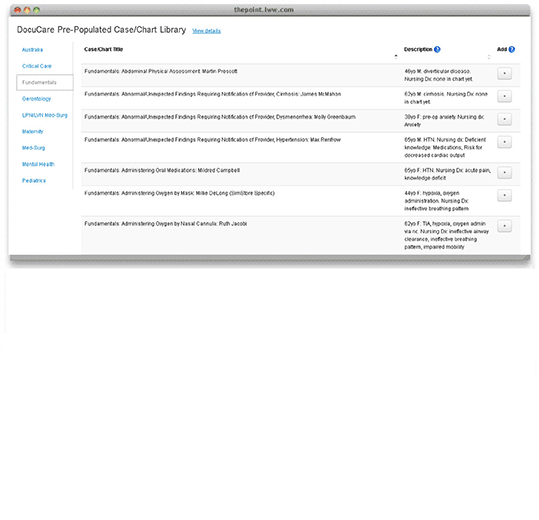Sort by Description column arrow
The height and width of the screenshot is (520, 539).
pyautogui.click(x=489, y=57)
